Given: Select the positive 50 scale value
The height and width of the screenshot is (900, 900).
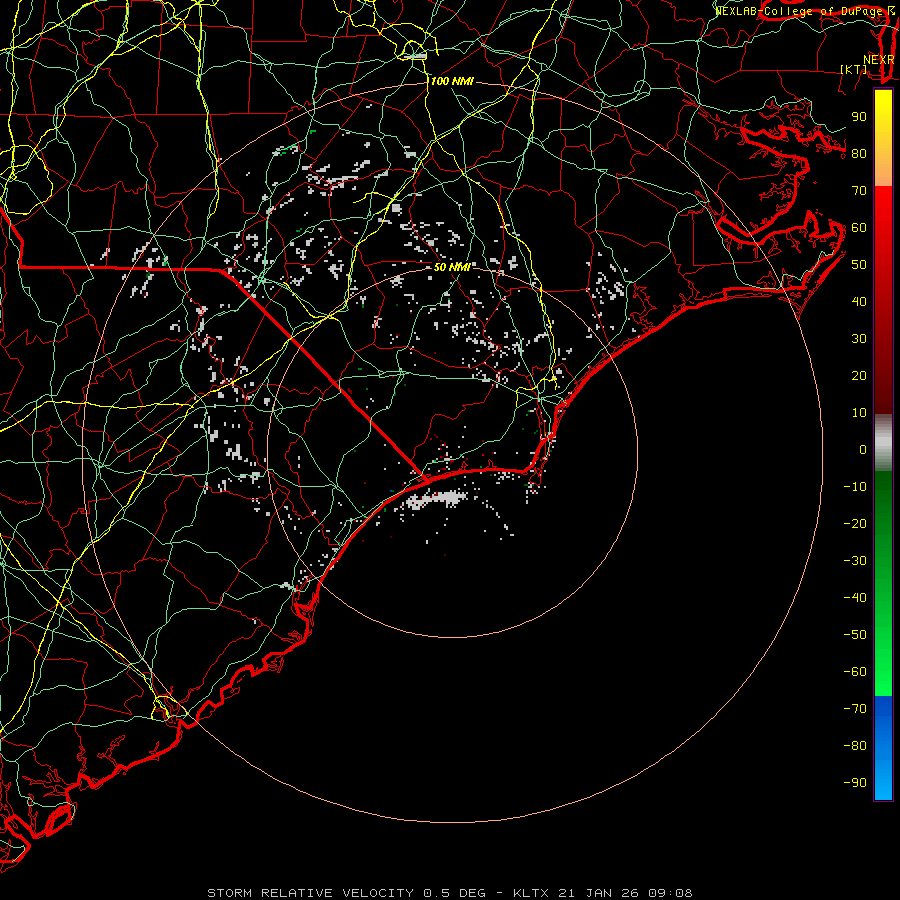Looking at the screenshot, I should (859, 265).
